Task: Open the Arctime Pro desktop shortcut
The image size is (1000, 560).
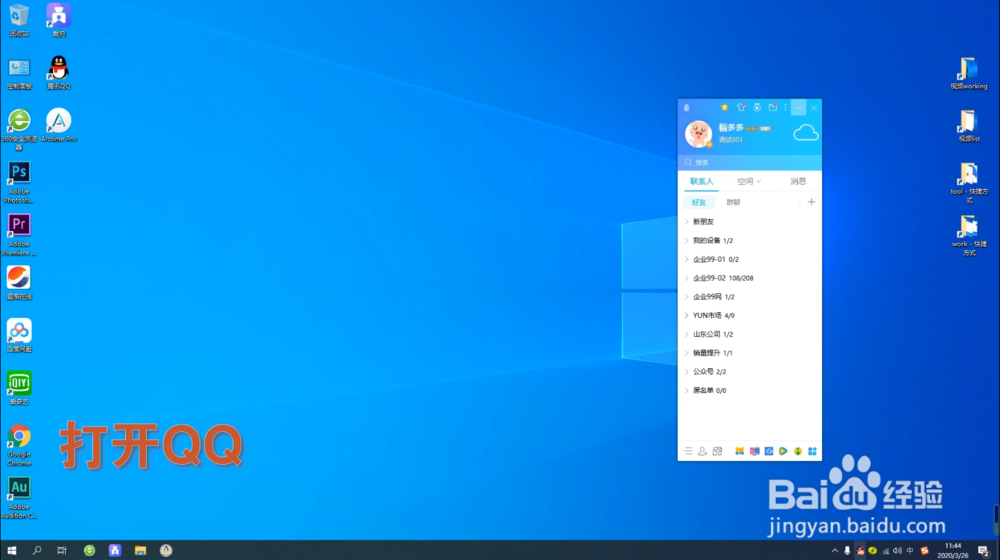Action: click(x=59, y=124)
